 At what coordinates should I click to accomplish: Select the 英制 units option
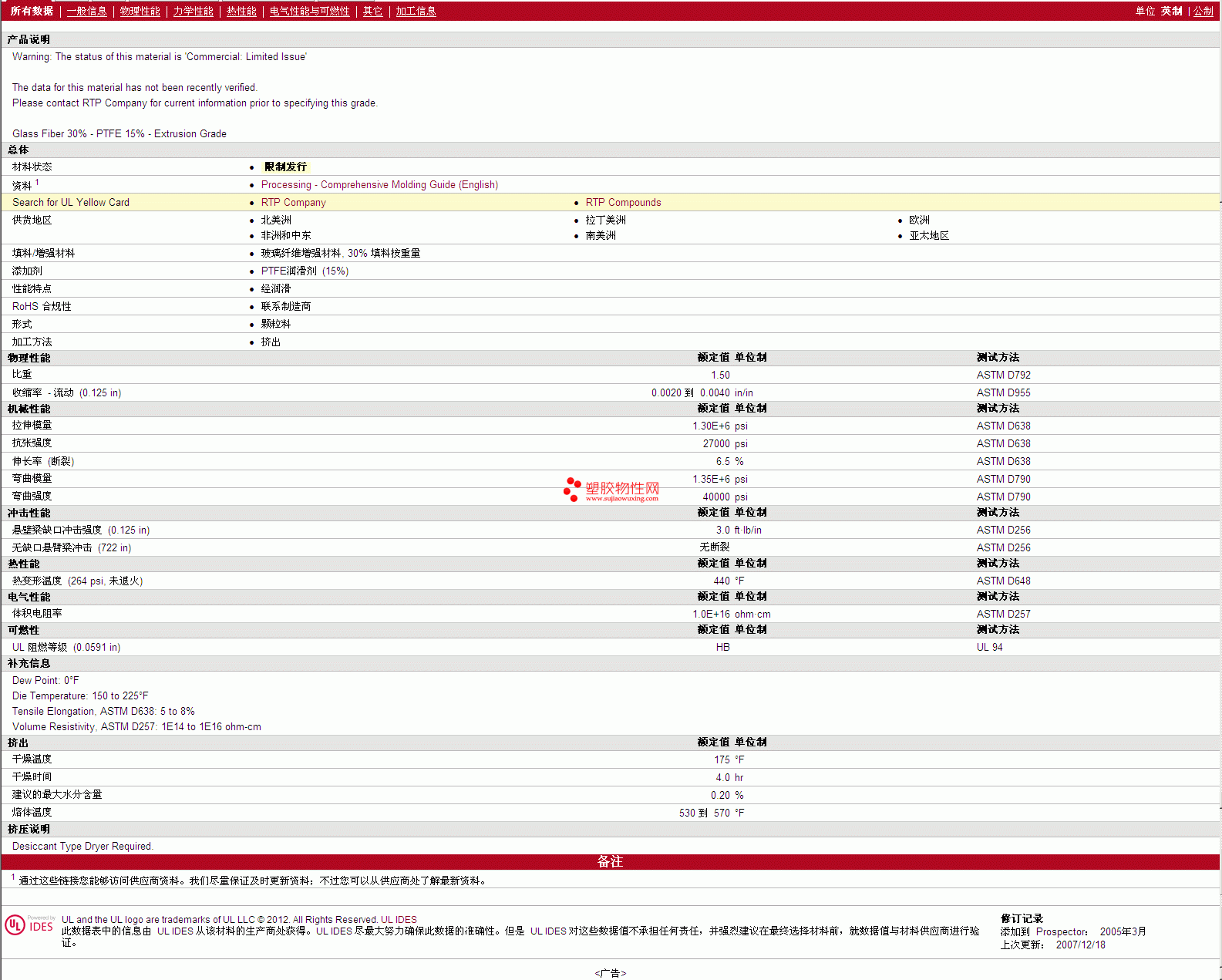pos(1172,11)
